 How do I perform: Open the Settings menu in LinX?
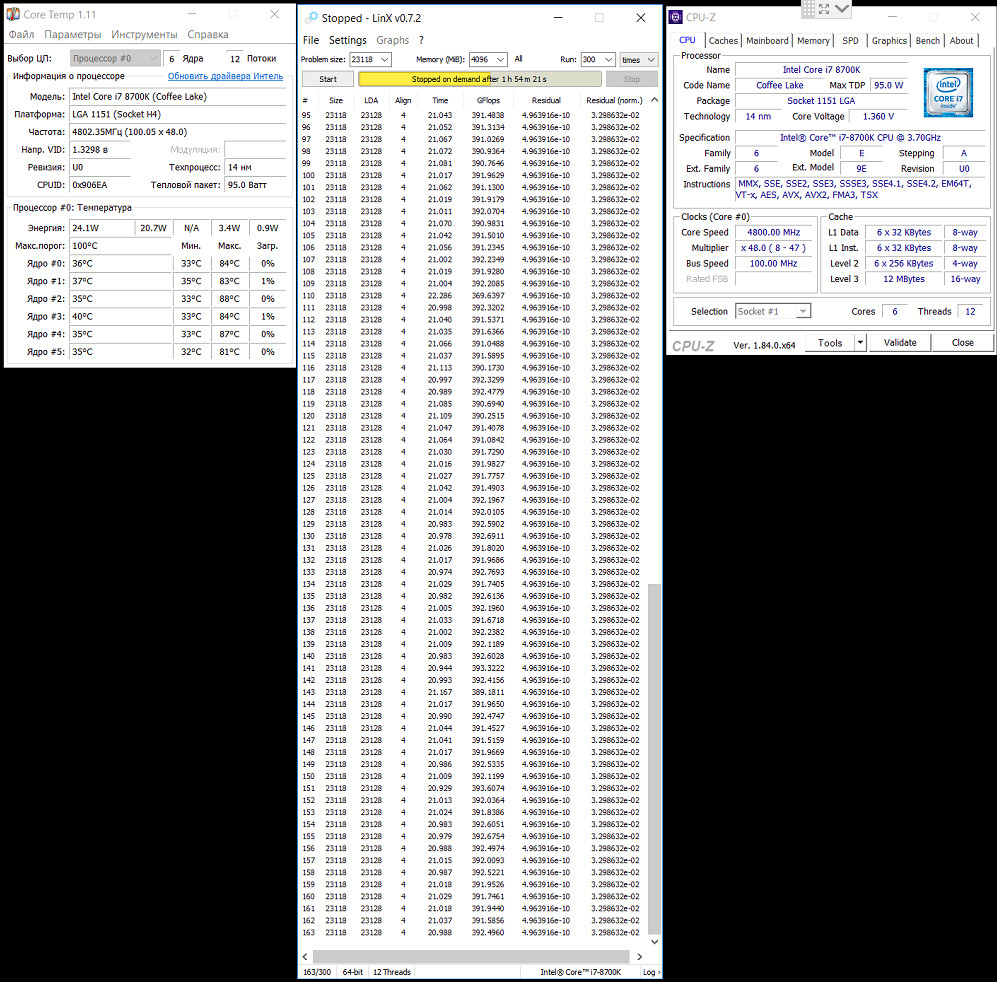click(x=348, y=40)
